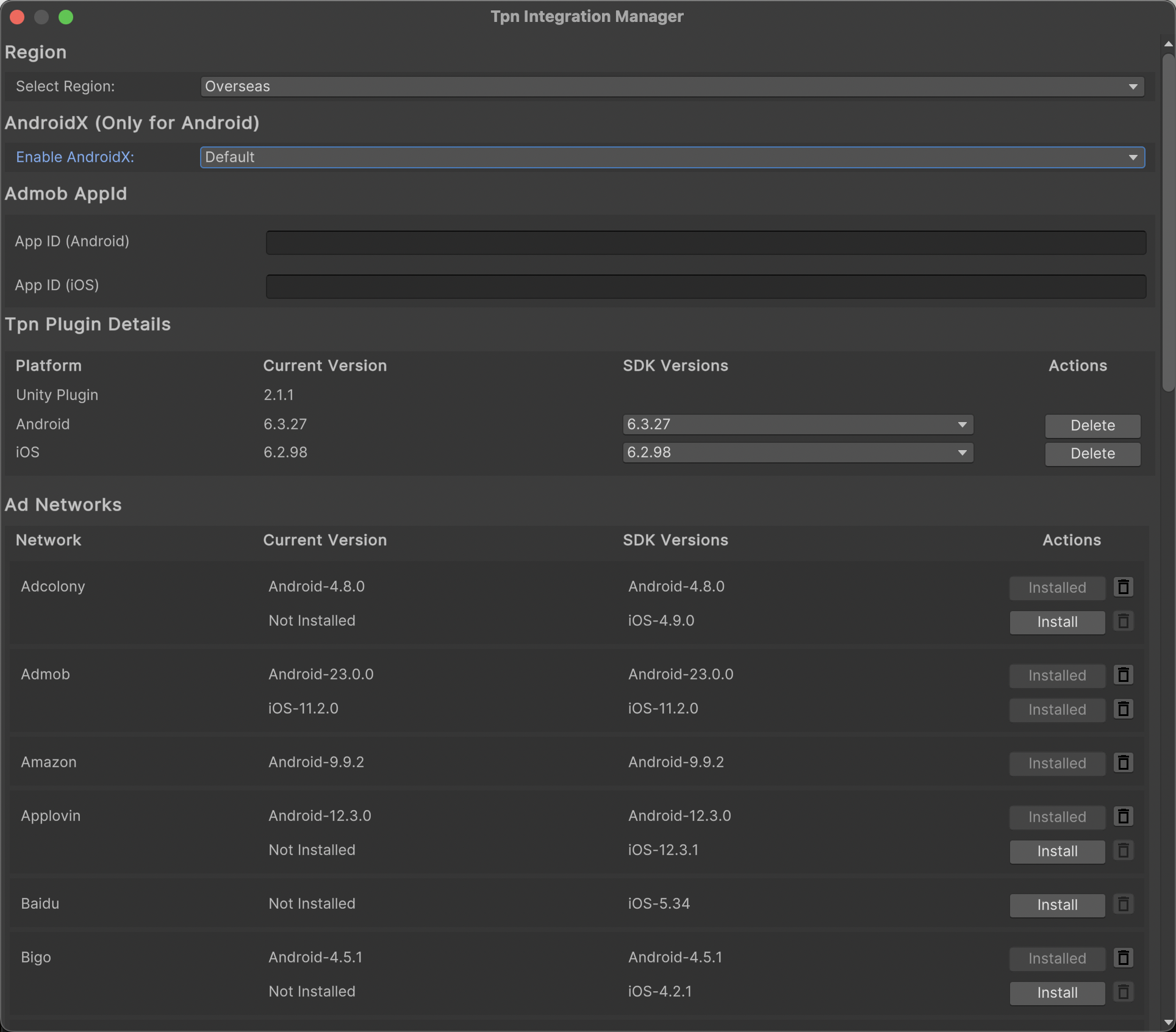Expand the Enable AndroidX dropdown
1176x1032 pixels.
click(x=672, y=157)
